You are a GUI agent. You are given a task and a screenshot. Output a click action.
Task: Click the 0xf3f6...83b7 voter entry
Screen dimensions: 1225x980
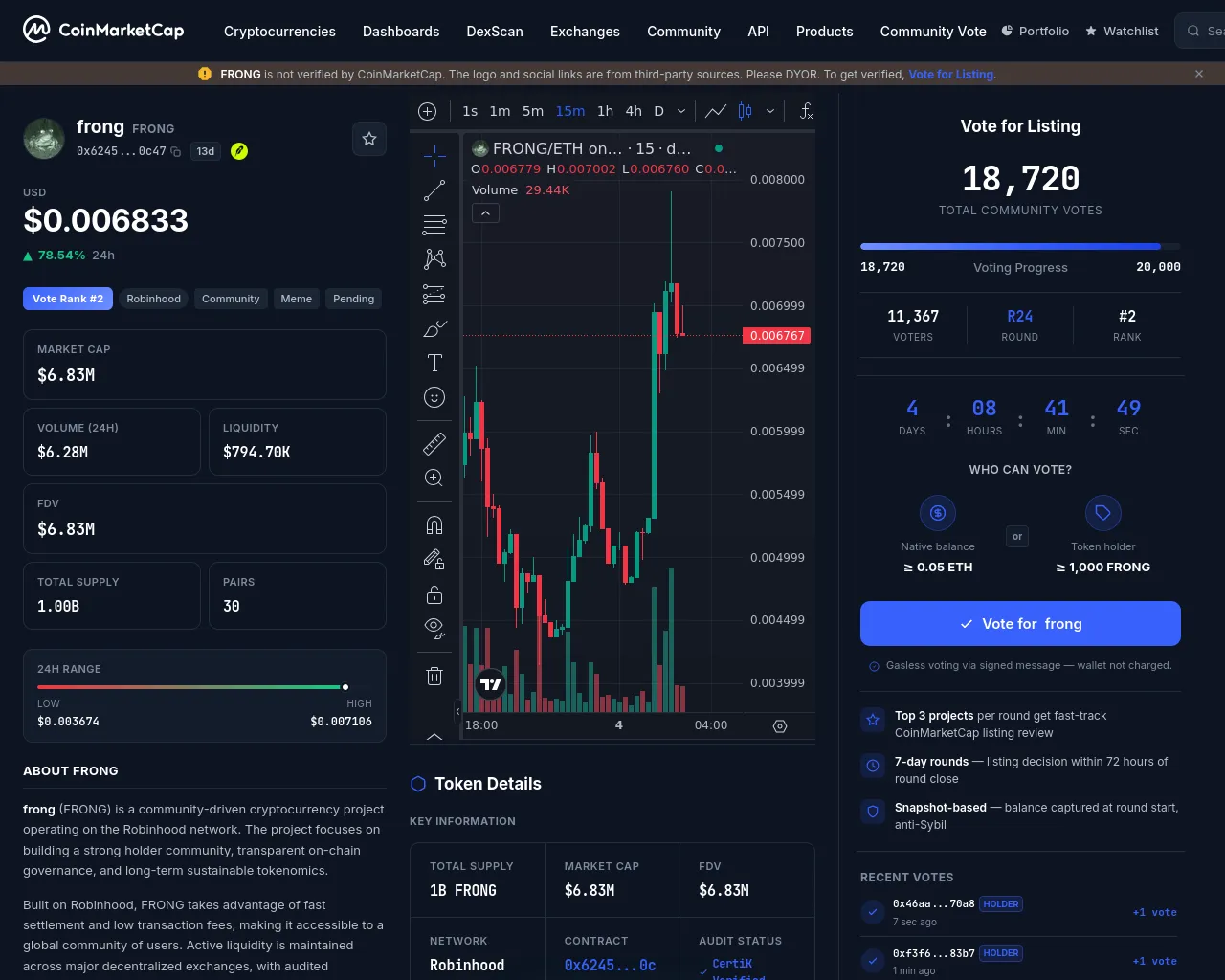[x=1020, y=960]
